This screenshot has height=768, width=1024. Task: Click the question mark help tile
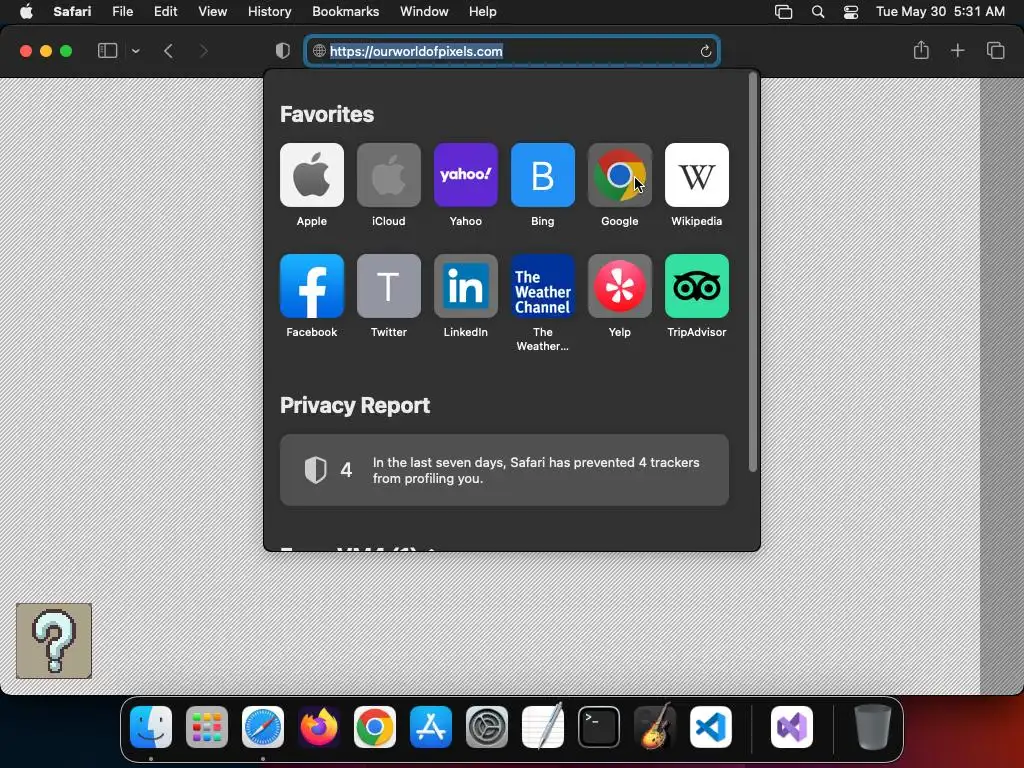(54, 641)
